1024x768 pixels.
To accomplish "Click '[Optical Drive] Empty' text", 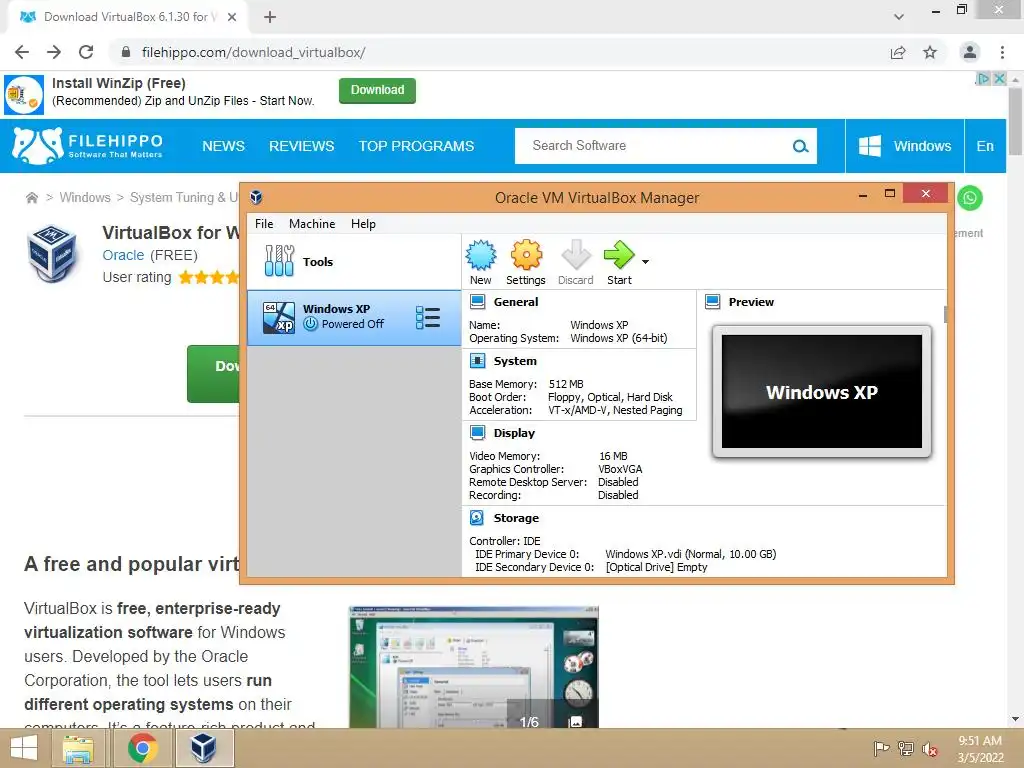I will [656, 567].
